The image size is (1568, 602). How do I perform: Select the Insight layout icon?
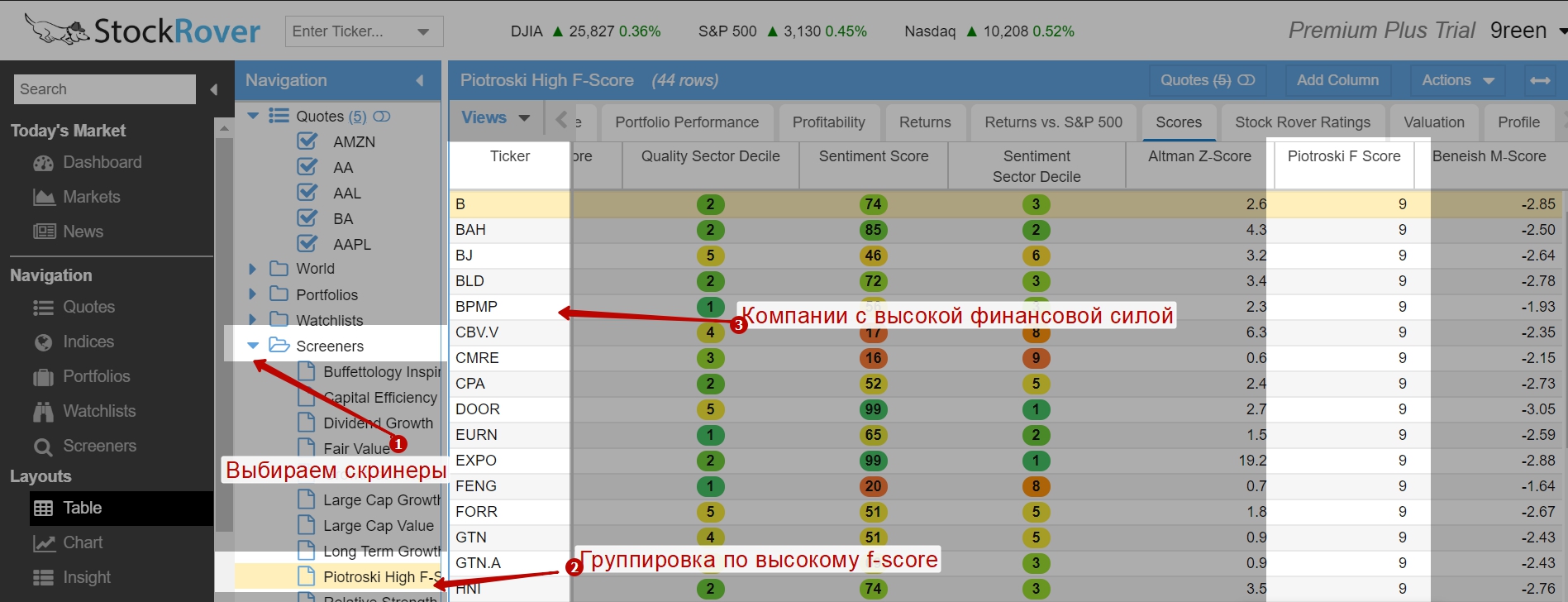tap(43, 578)
